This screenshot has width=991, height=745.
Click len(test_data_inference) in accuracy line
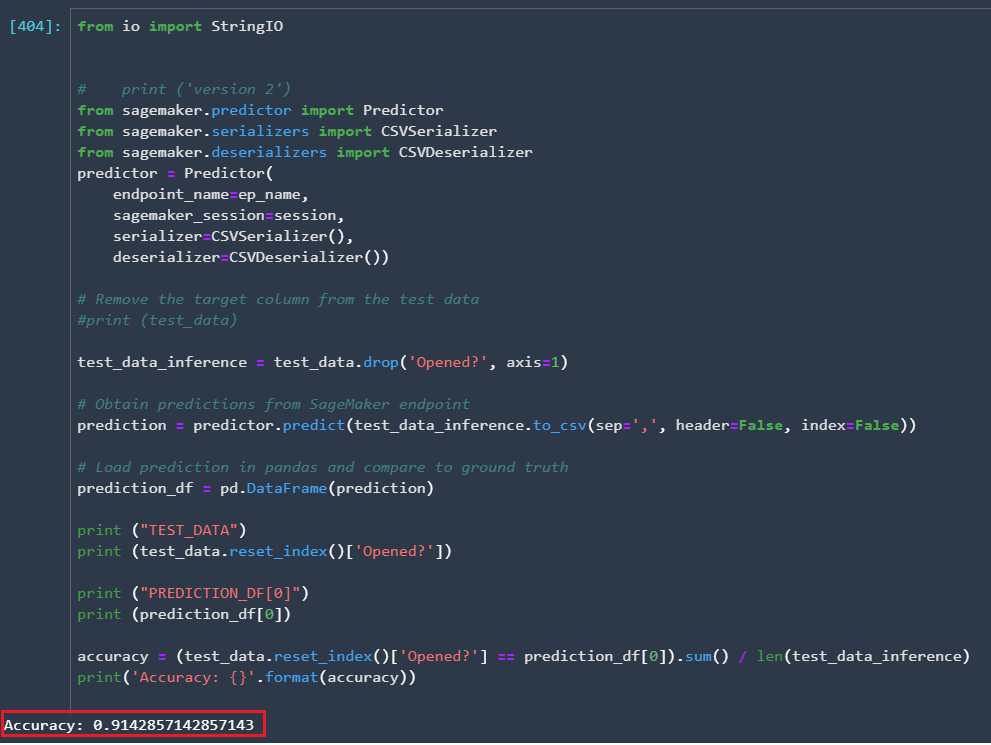pos(863,657)
